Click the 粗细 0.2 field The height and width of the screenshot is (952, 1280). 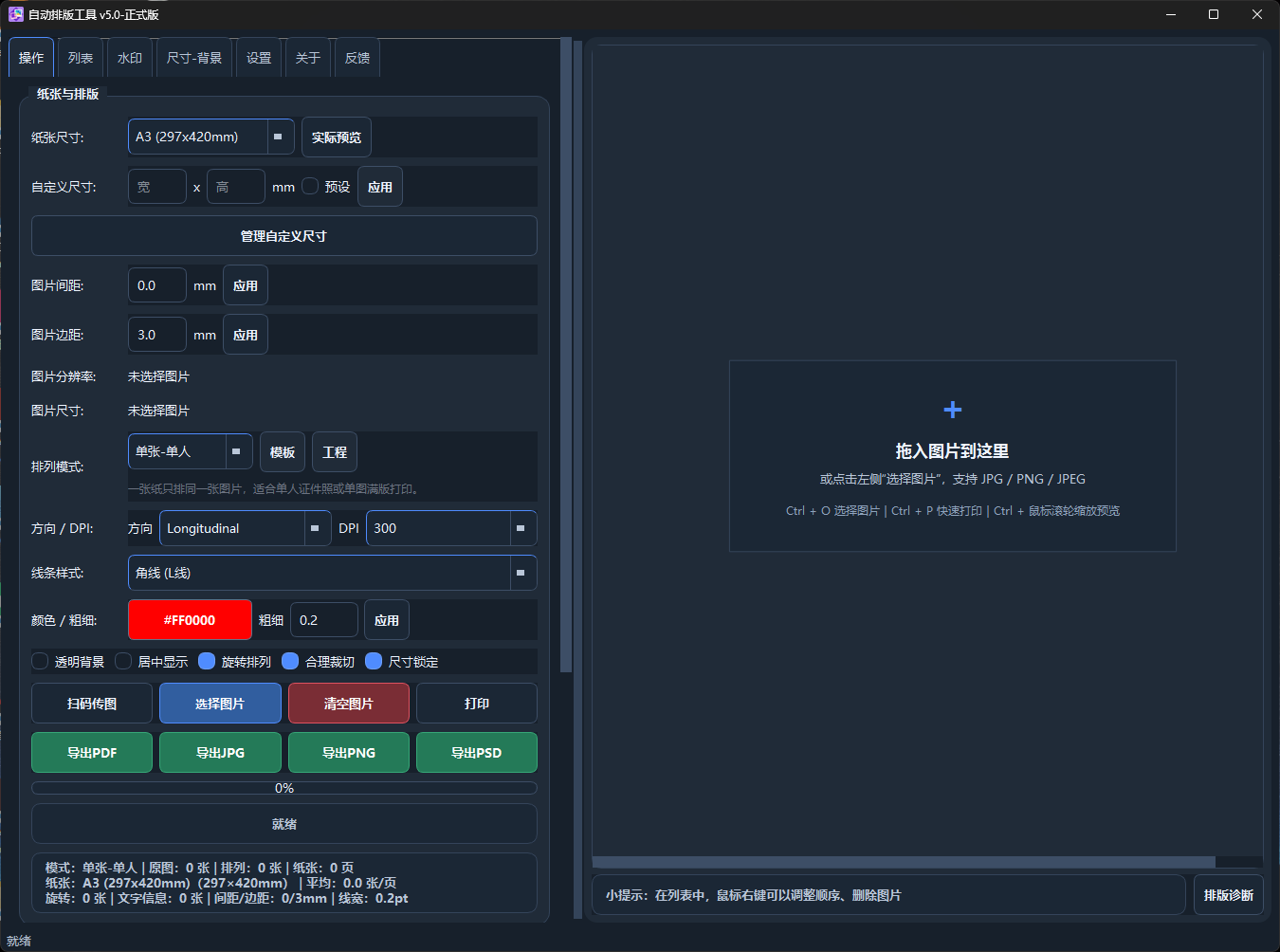pyautogui.click(x=324, y=620)
